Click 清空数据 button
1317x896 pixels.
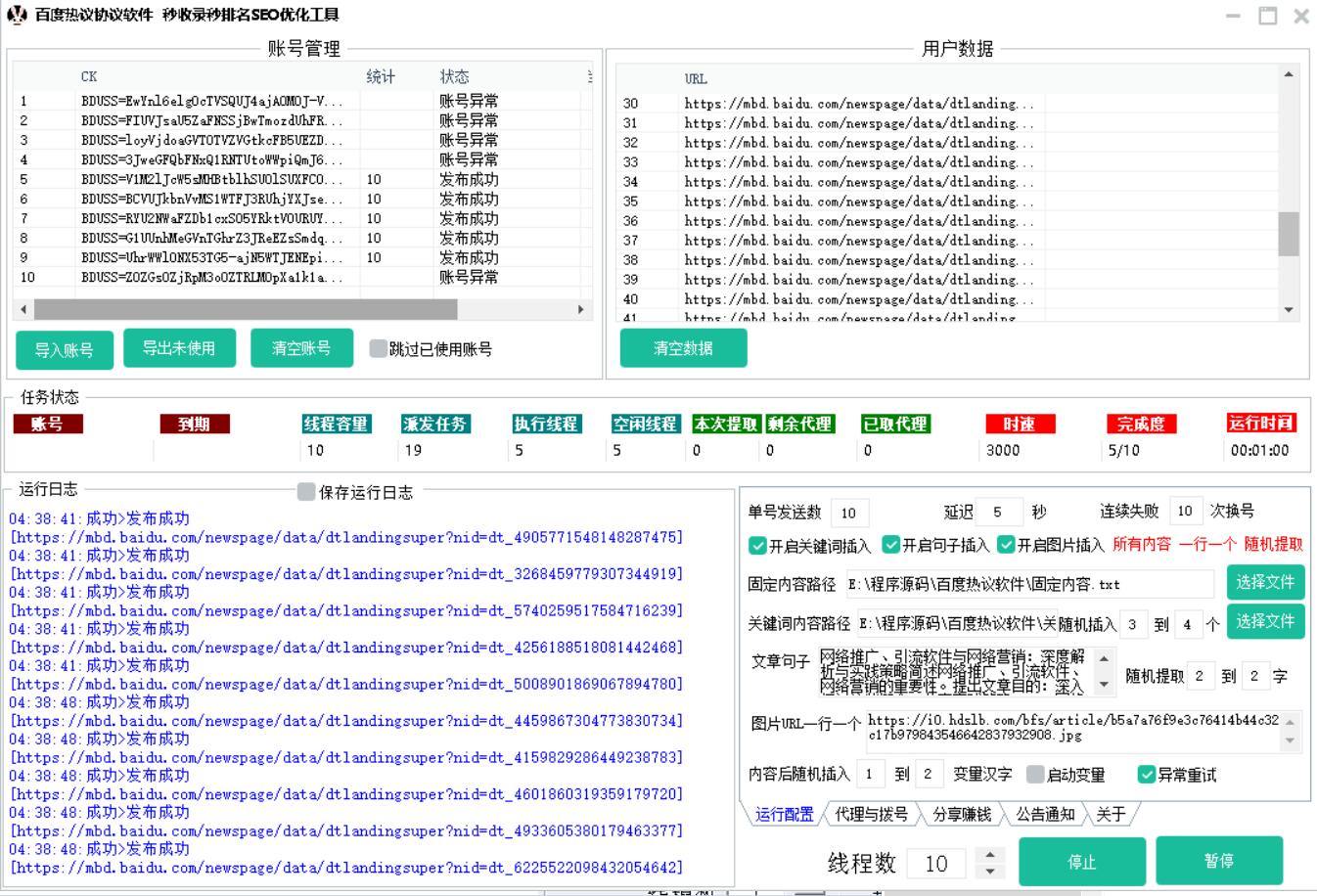(x=683, y=348)
